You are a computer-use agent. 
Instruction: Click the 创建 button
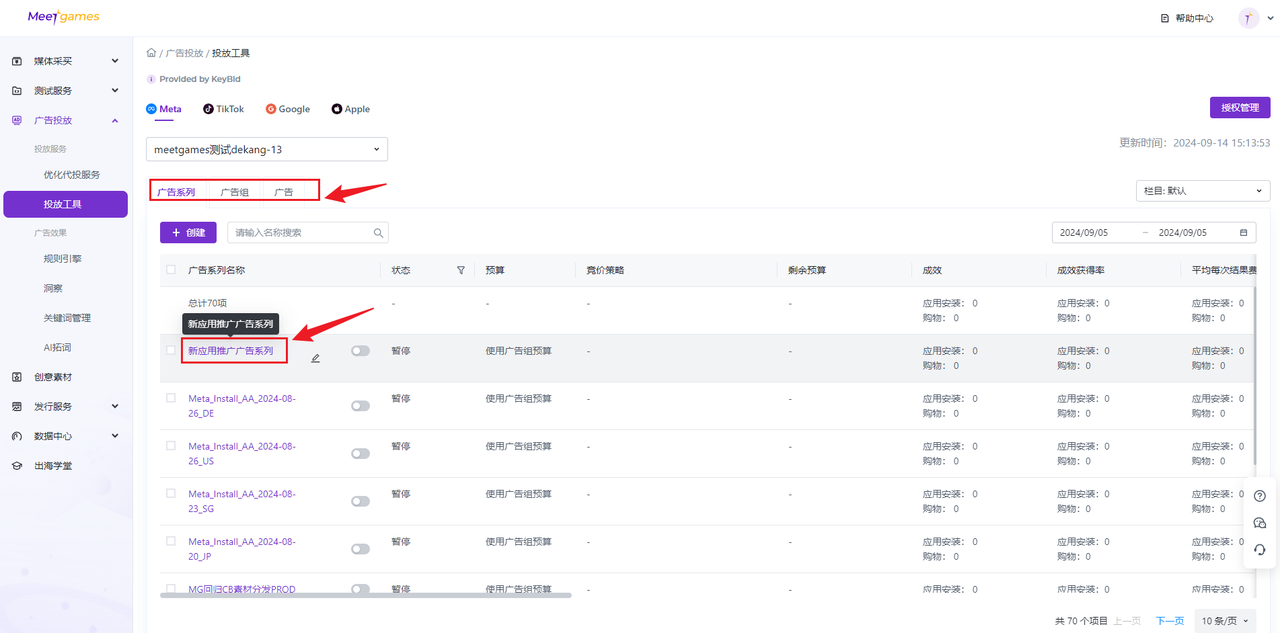pyautogui.click(x=188, y=233)
